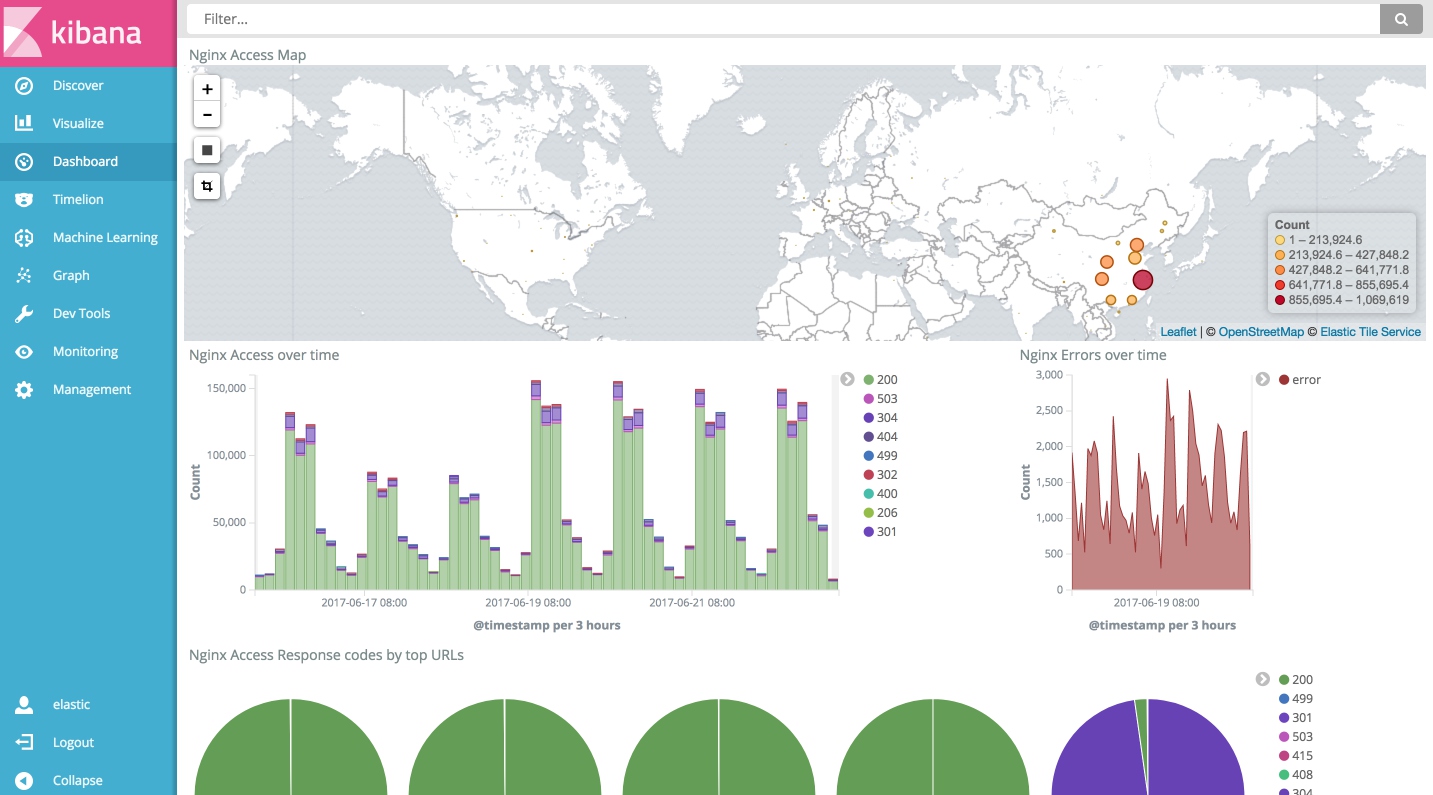The width and height of the screenshot is (1433, 795).
Task: Click the elastic user avatar icon
Action: tap(24, 704)
